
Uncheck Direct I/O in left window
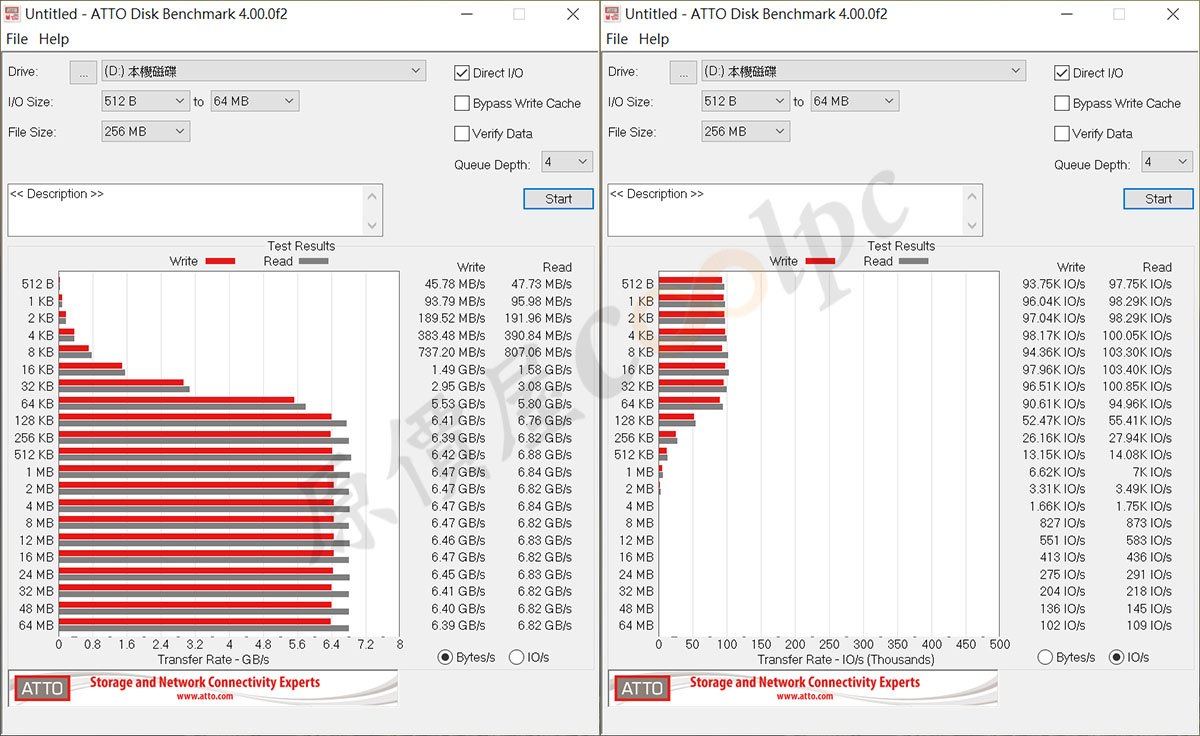462,73
